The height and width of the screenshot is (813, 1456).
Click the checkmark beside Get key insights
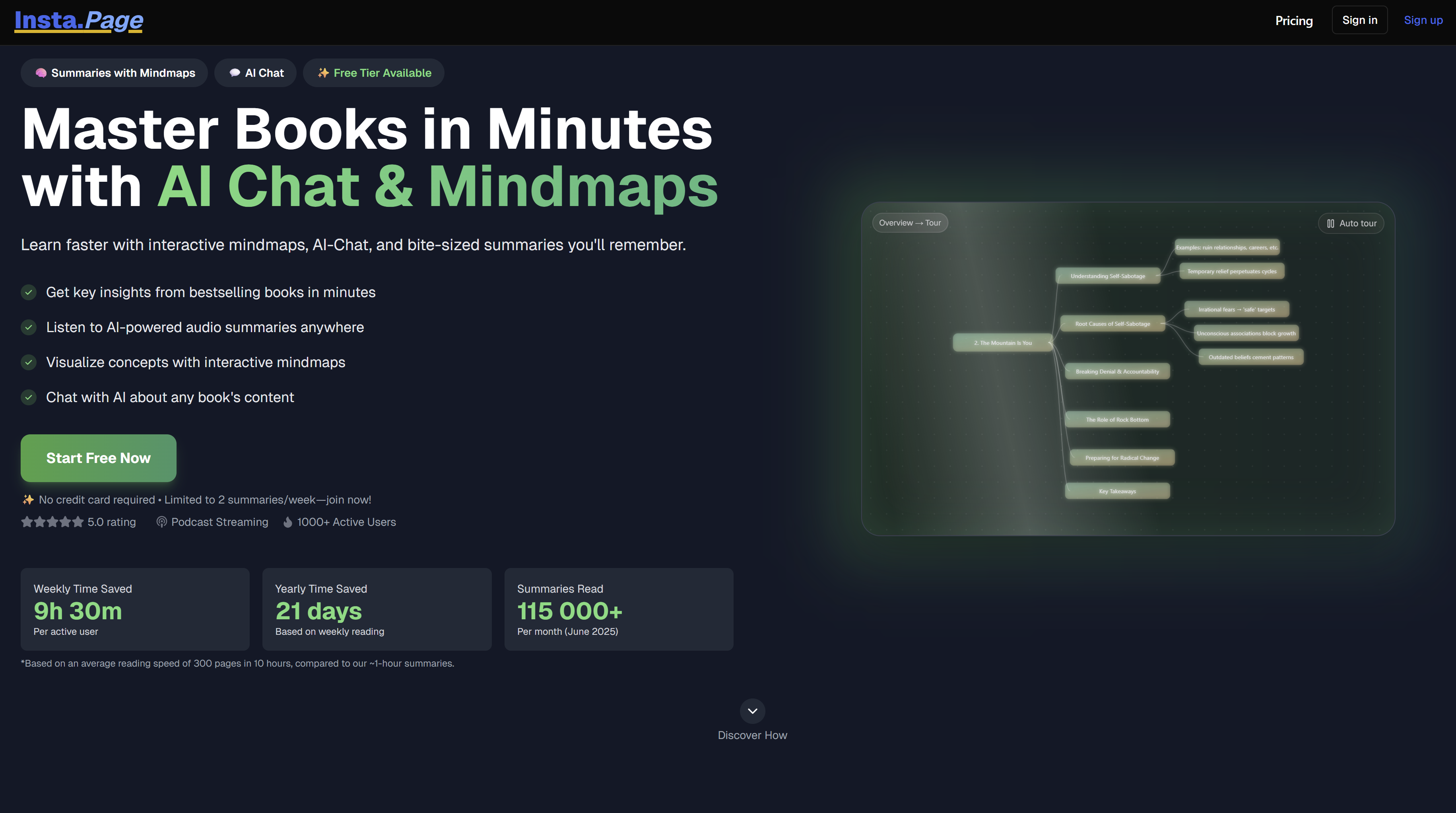pos(29,292)
